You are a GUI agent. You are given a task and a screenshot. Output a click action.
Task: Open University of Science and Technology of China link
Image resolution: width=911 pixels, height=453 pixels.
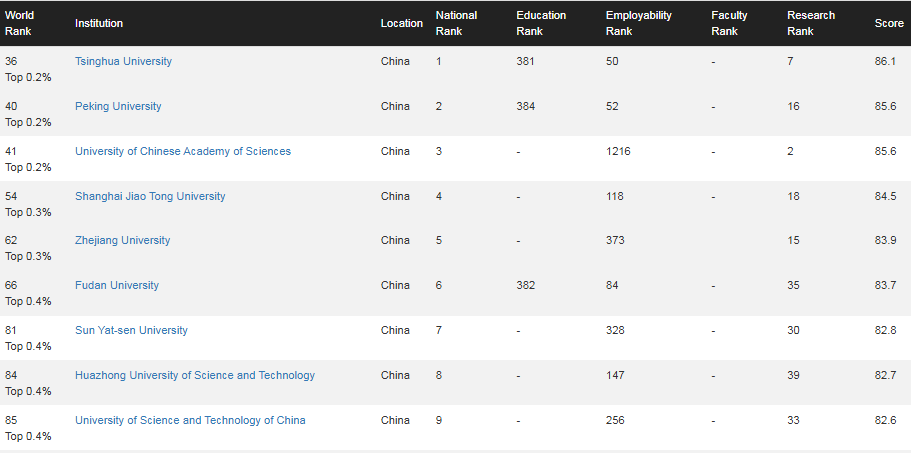[190, 420]
